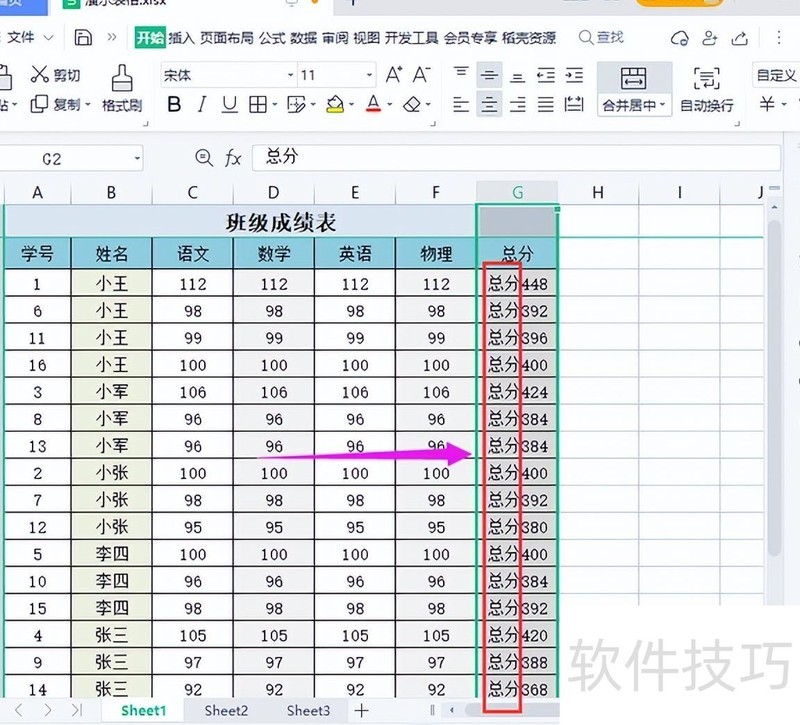Image resolution: width=800 pixels, height=725 pixels.
Task: Click the 查找 search button
Action: [x=601, y=37]
